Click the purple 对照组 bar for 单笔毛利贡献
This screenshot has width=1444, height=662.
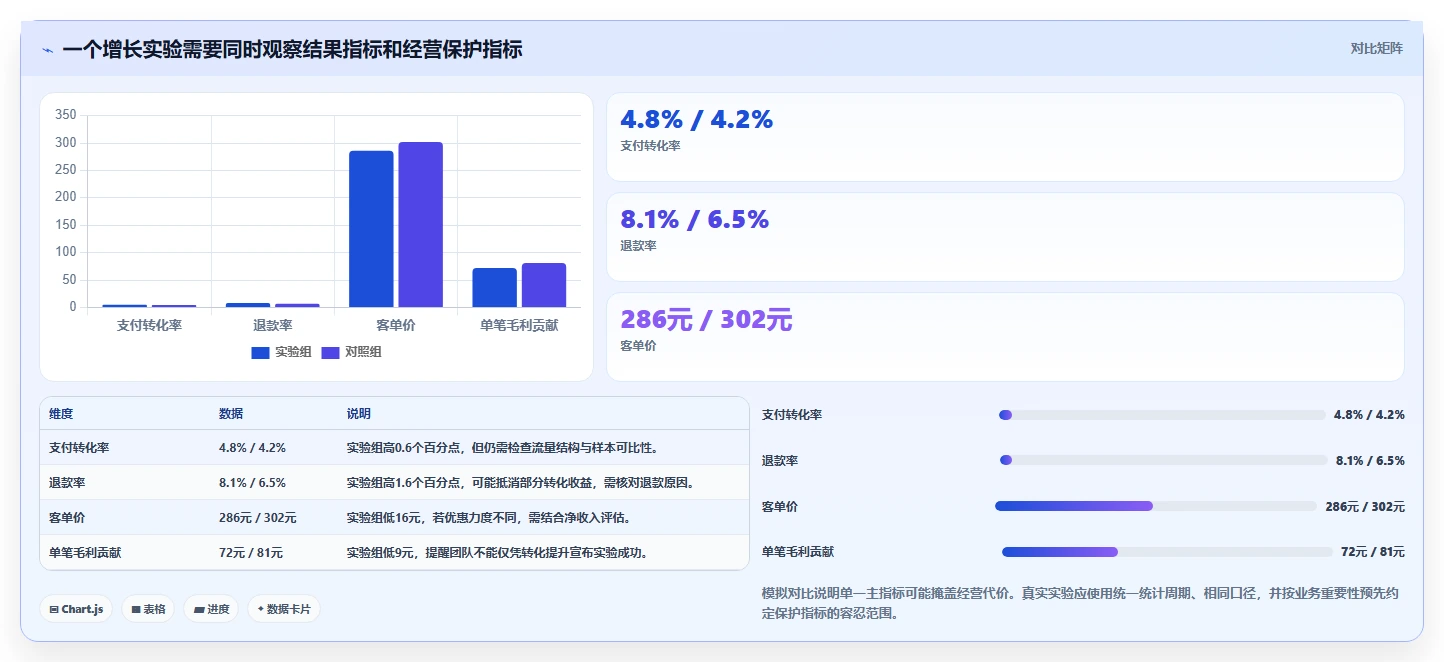544,285
